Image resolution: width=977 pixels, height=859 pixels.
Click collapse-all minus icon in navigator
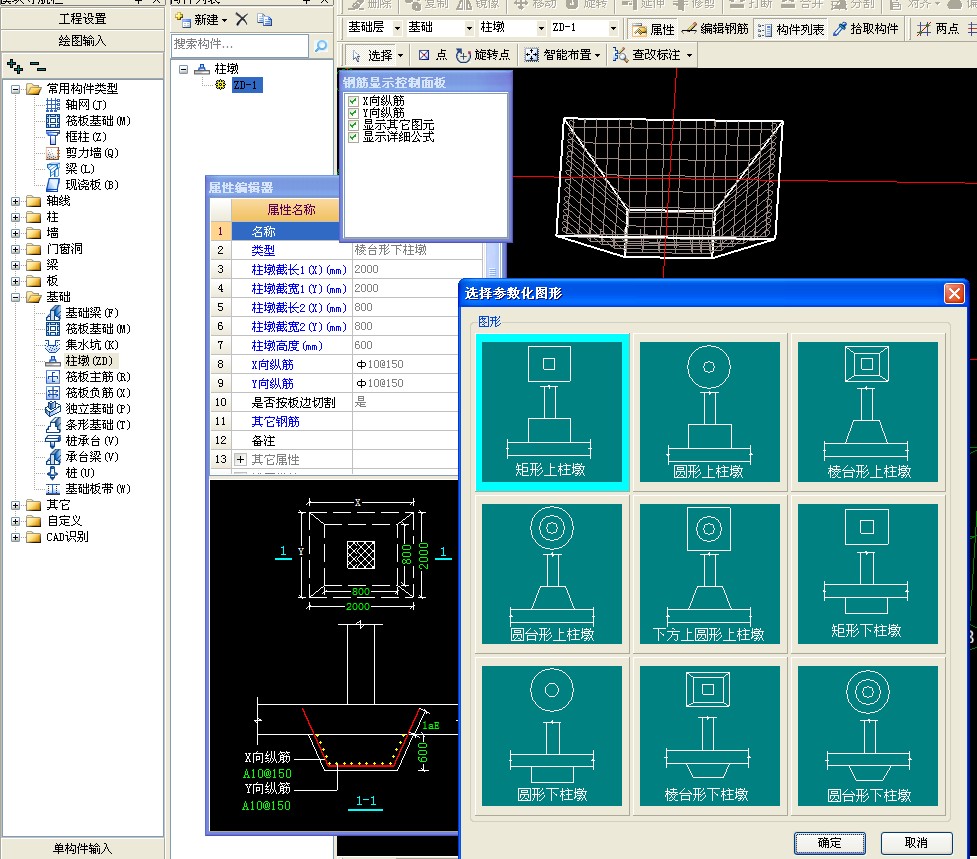tap(37, 65)
